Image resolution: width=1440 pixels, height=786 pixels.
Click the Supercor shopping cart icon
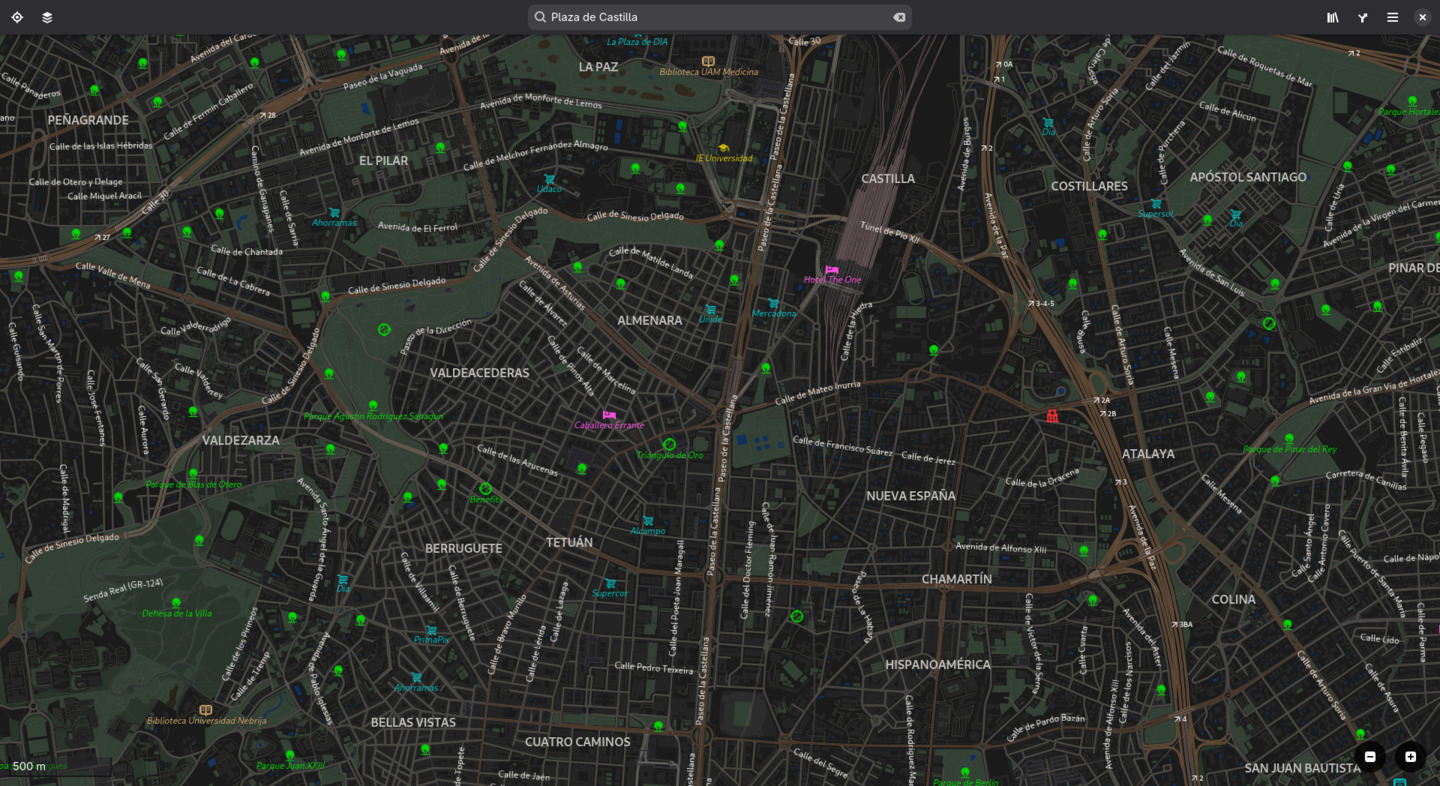click(610, 583)
